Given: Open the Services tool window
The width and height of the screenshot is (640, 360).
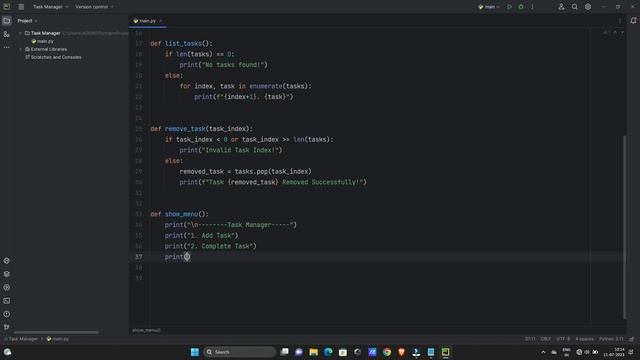Looking at the screenshot, I should click(7, 287).
